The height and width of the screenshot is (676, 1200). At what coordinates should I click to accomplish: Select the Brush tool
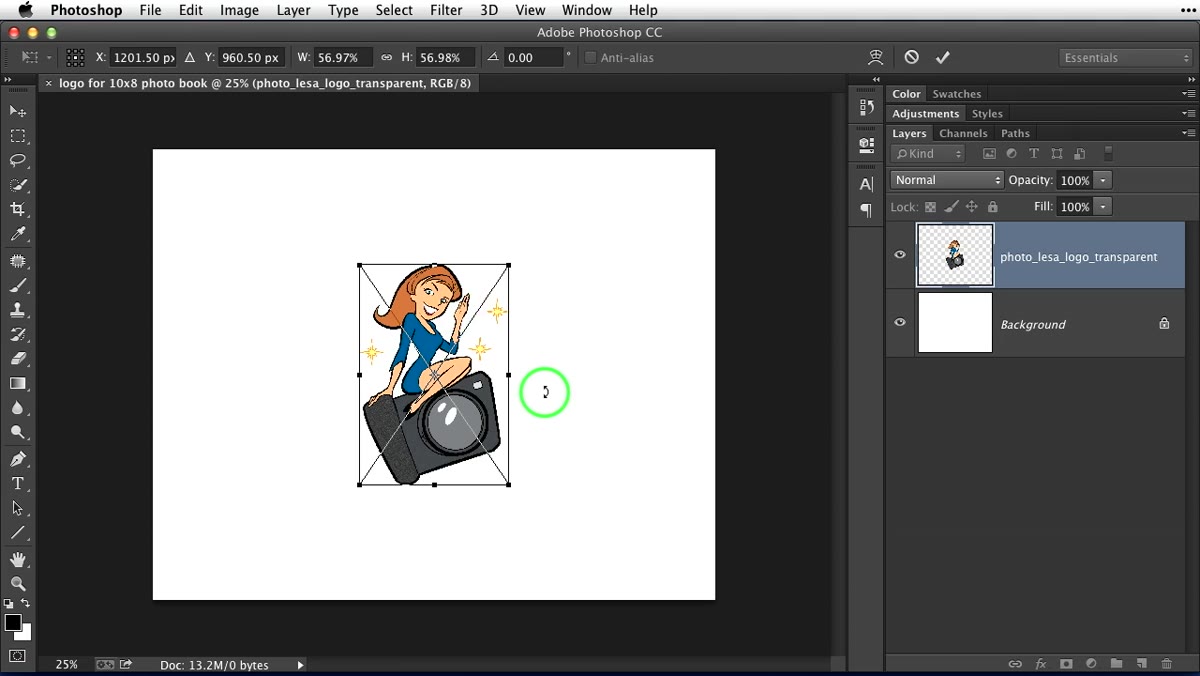coord(18,285)
